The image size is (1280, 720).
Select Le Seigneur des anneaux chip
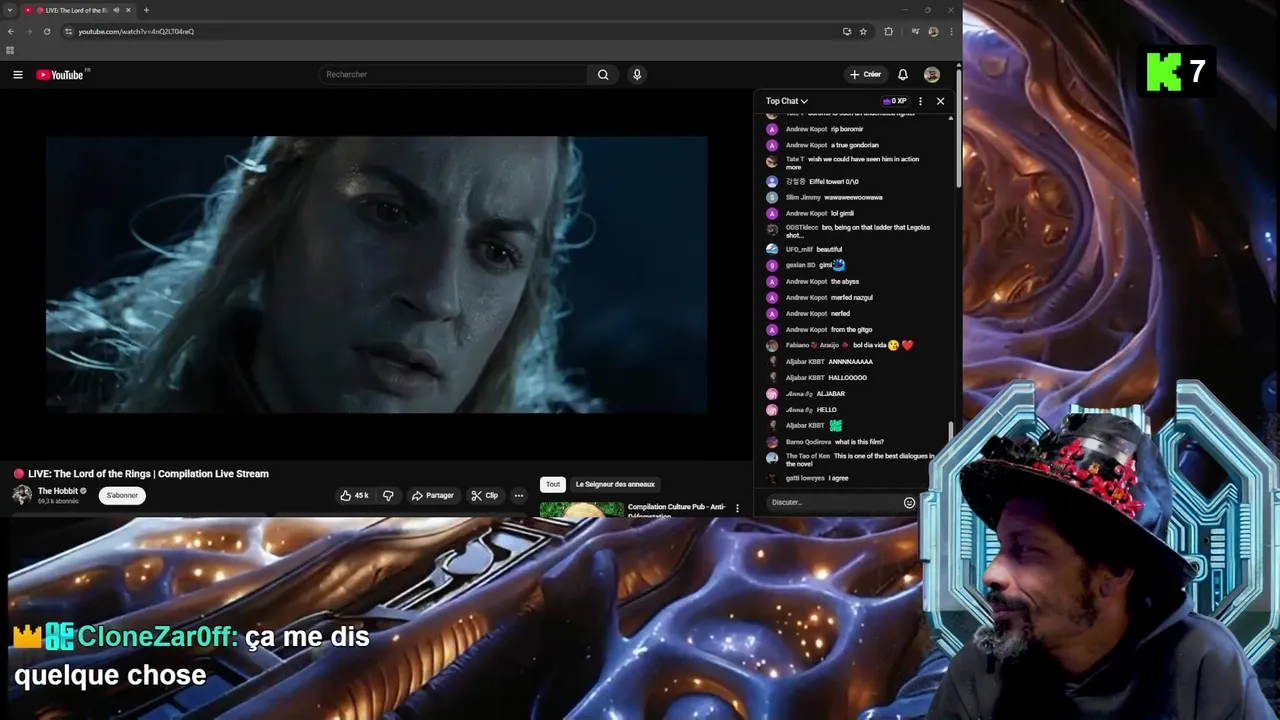coord(615,484)
